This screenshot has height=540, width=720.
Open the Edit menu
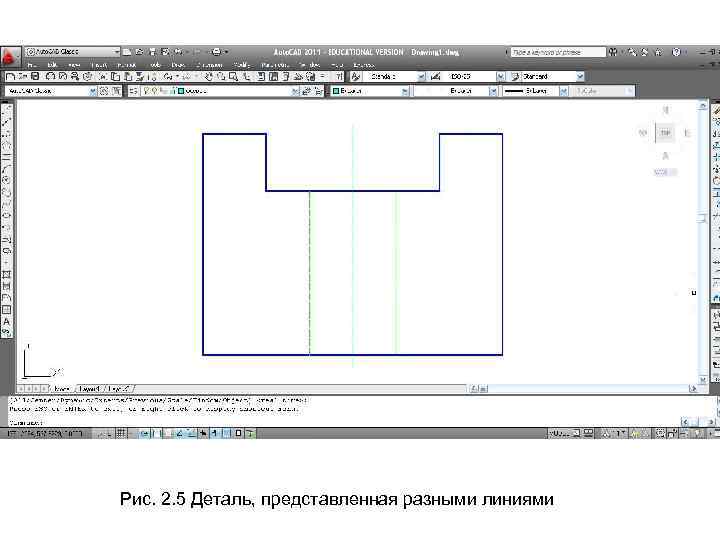(52, 65)
